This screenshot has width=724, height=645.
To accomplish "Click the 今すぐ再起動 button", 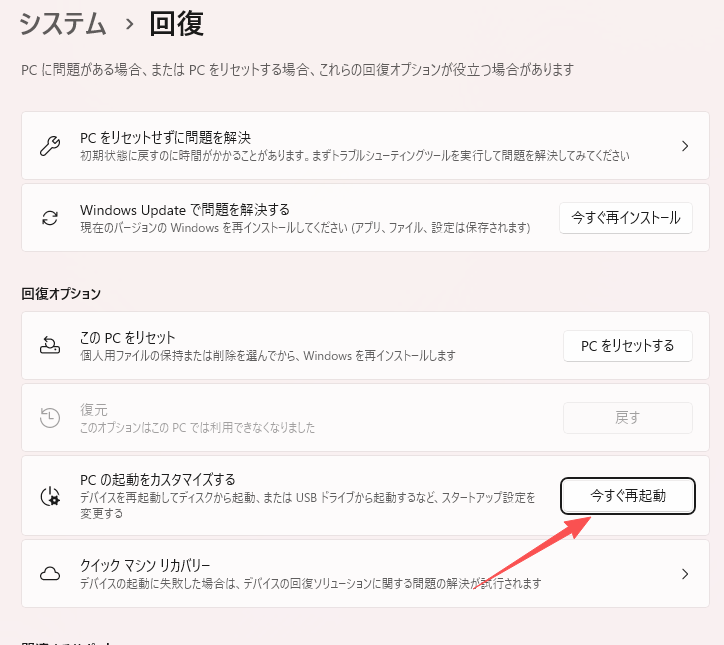I will [x=628, y=496].
